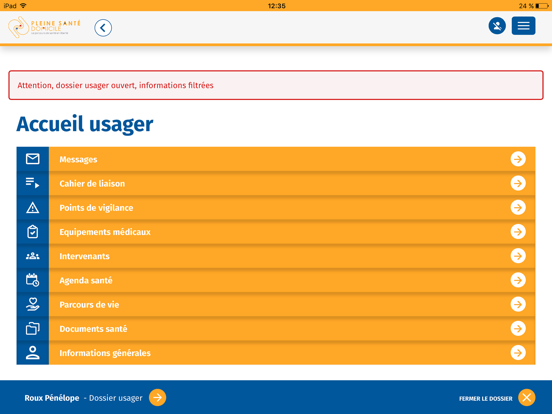The width and height of the screenshot is (552, 414).
Task: Open Equipements médicaux
Action: (276, 232)
